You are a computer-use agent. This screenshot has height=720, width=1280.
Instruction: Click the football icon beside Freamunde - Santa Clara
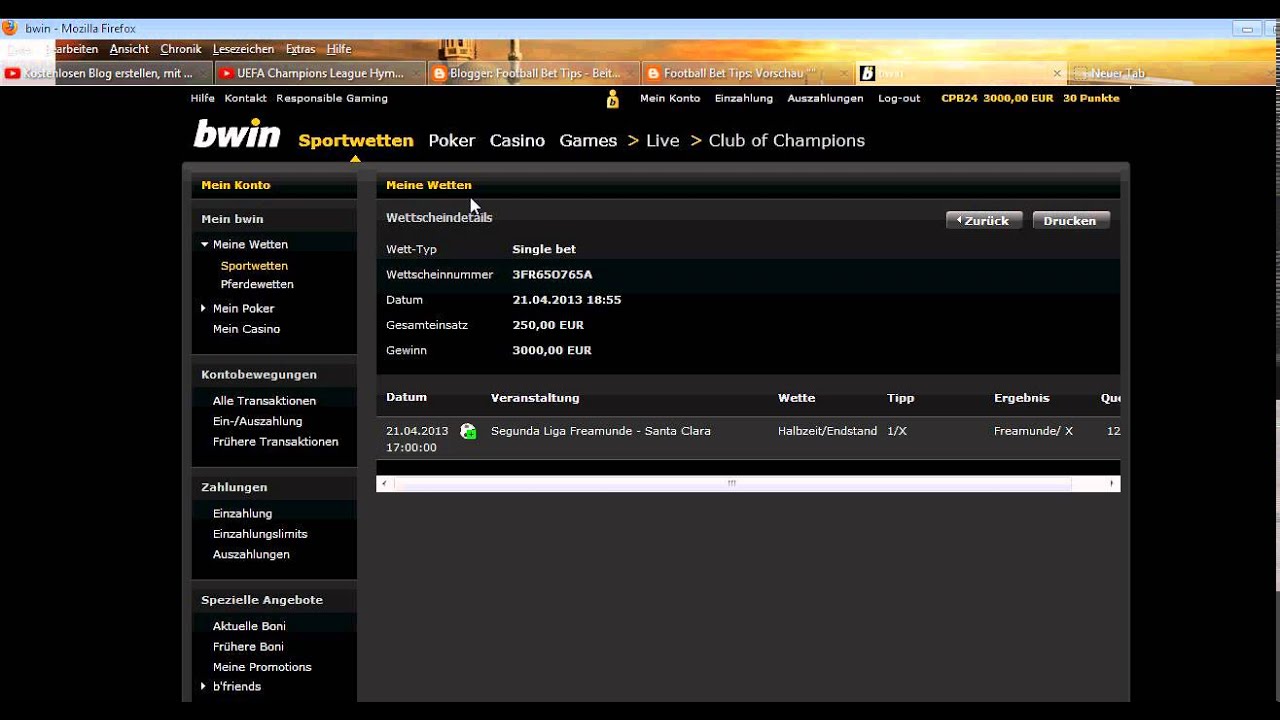(x=468, y=431)
